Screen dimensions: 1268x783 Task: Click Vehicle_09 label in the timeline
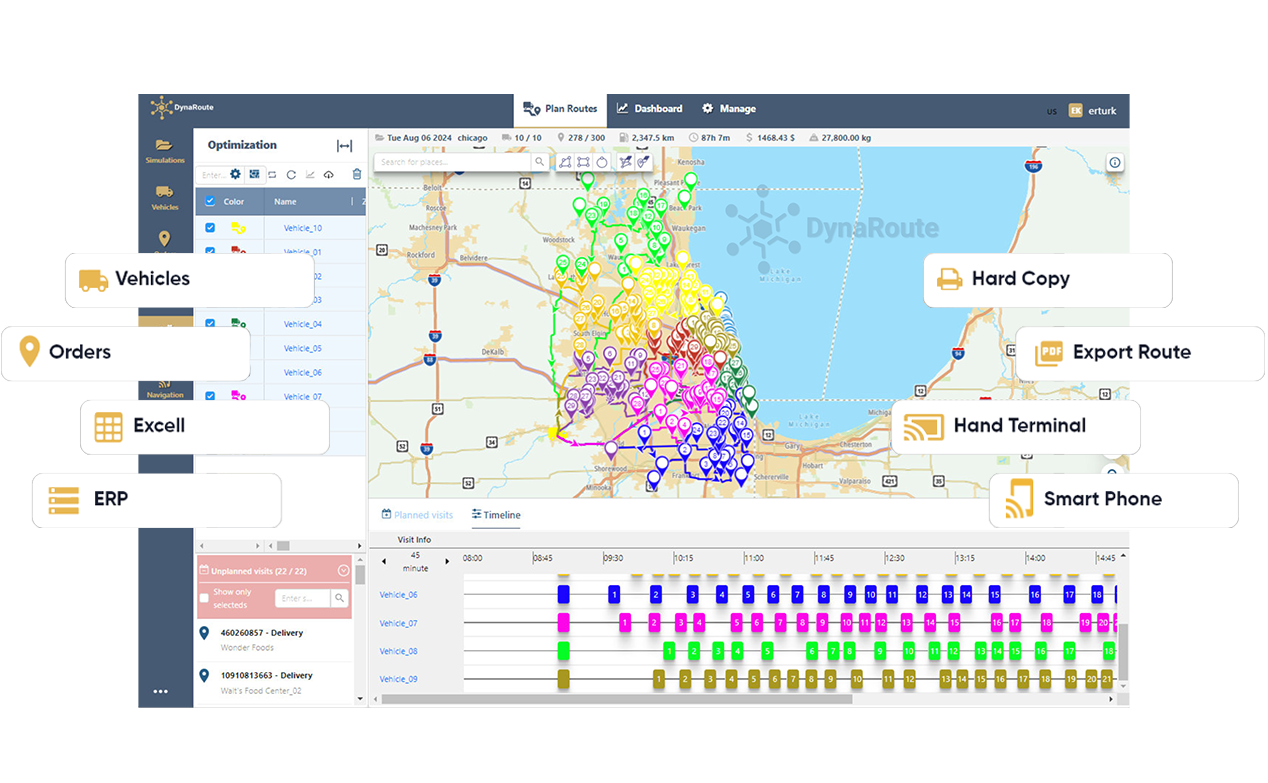pos(398,679)
